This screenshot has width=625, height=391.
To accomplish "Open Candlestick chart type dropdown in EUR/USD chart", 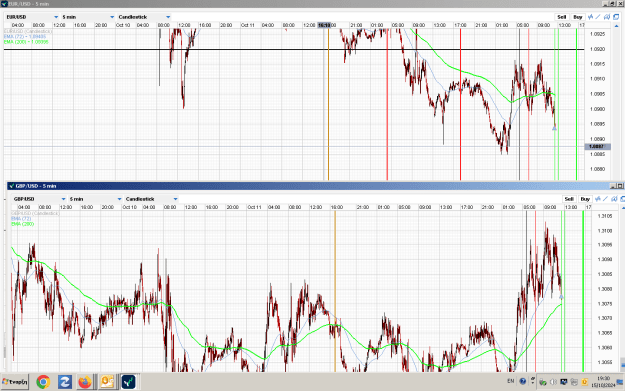I will [x=144, y=17].
